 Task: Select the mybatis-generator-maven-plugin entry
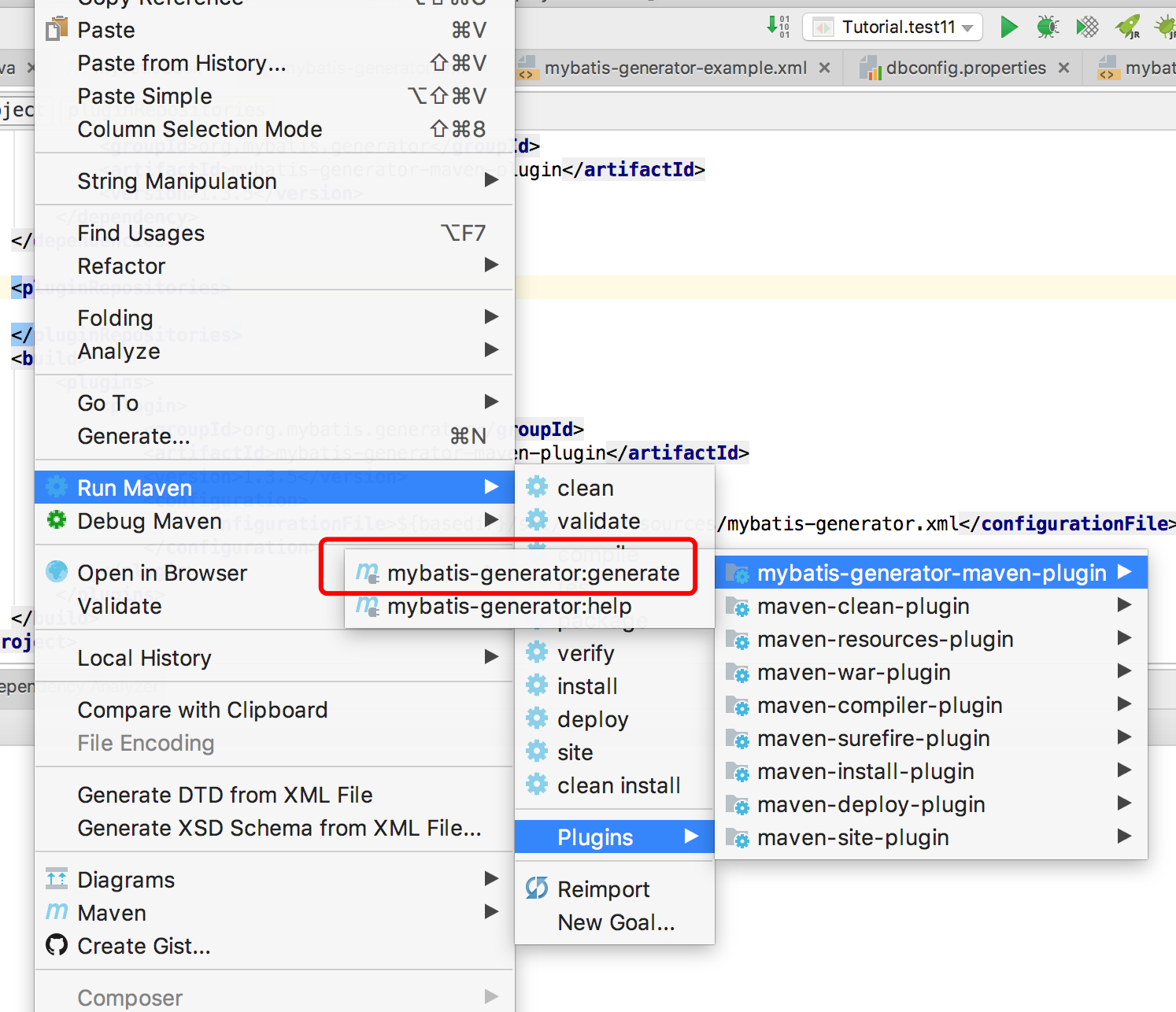[x=931, y=573]
